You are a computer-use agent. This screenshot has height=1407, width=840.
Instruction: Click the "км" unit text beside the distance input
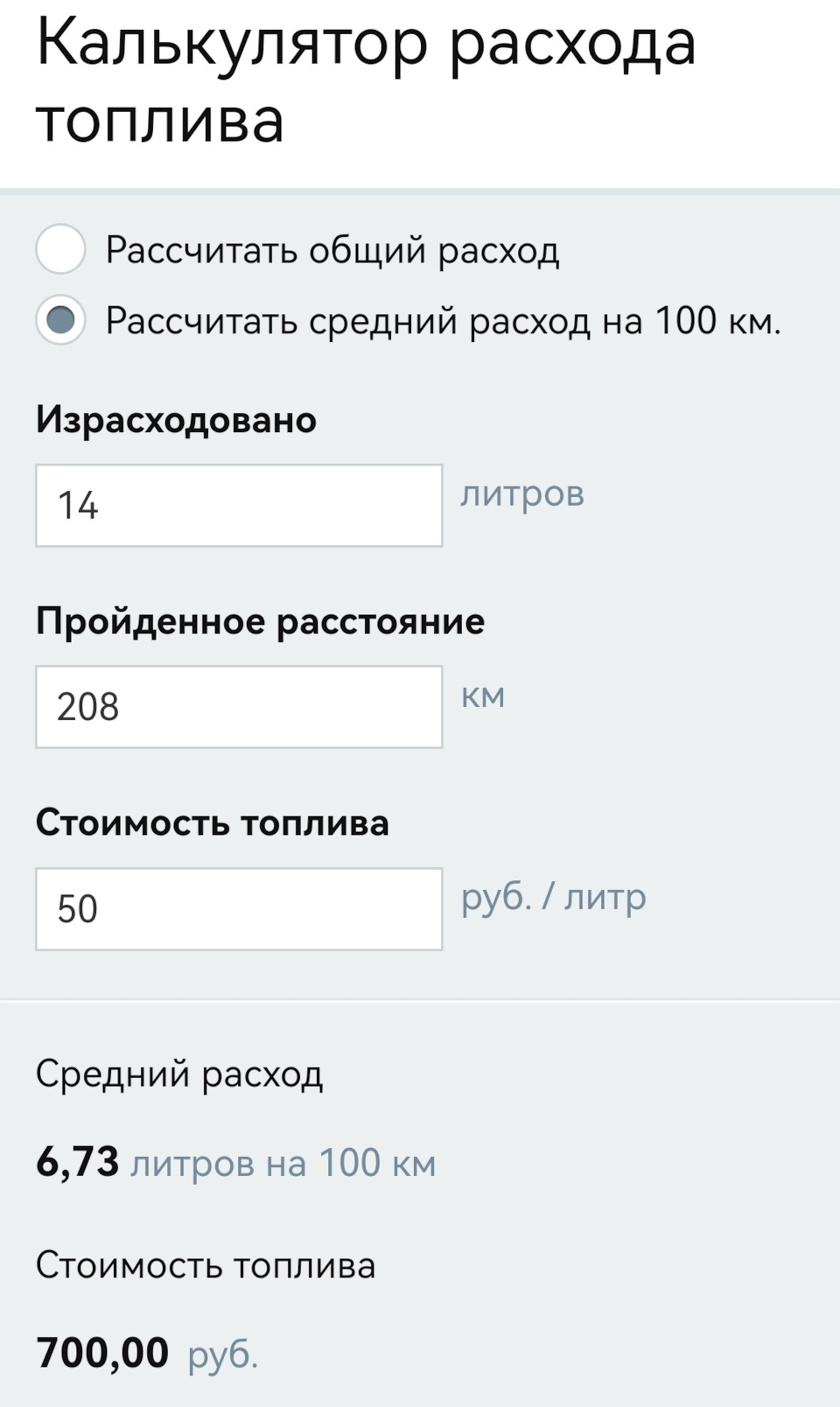point(483,696)
